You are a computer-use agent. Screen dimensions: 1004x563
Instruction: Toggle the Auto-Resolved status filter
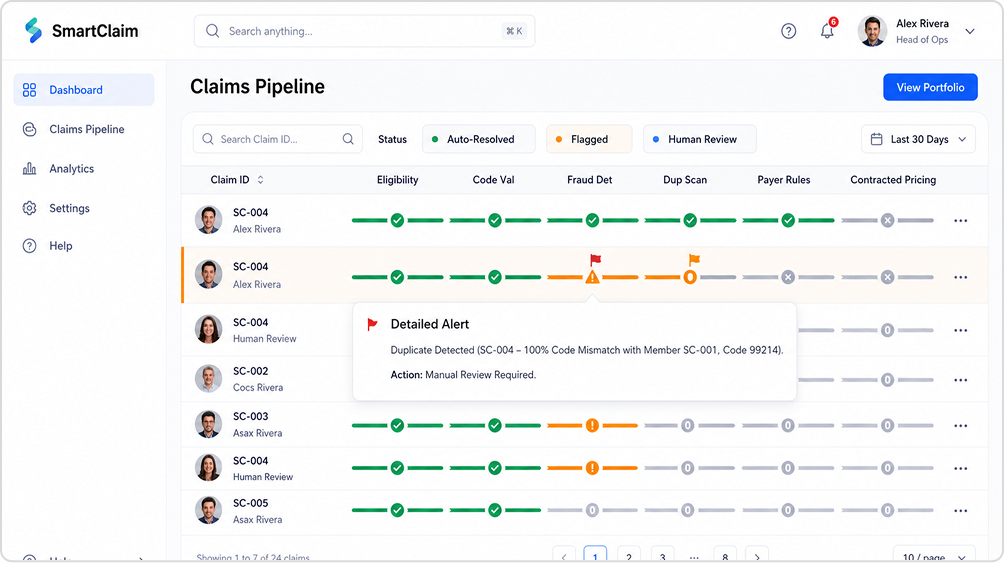tap(478, 139)
